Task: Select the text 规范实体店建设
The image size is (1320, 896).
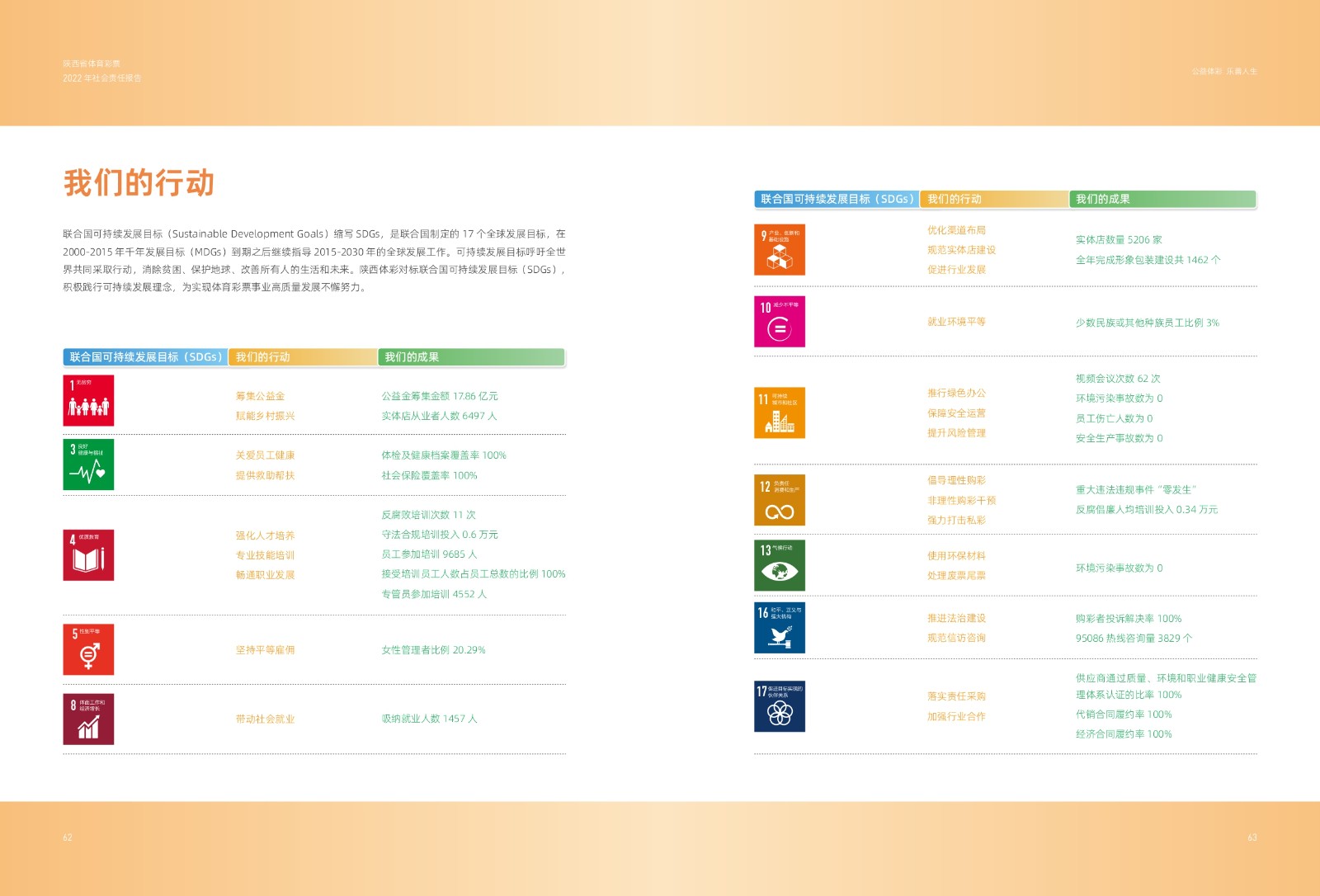Action: pos(961,250)
